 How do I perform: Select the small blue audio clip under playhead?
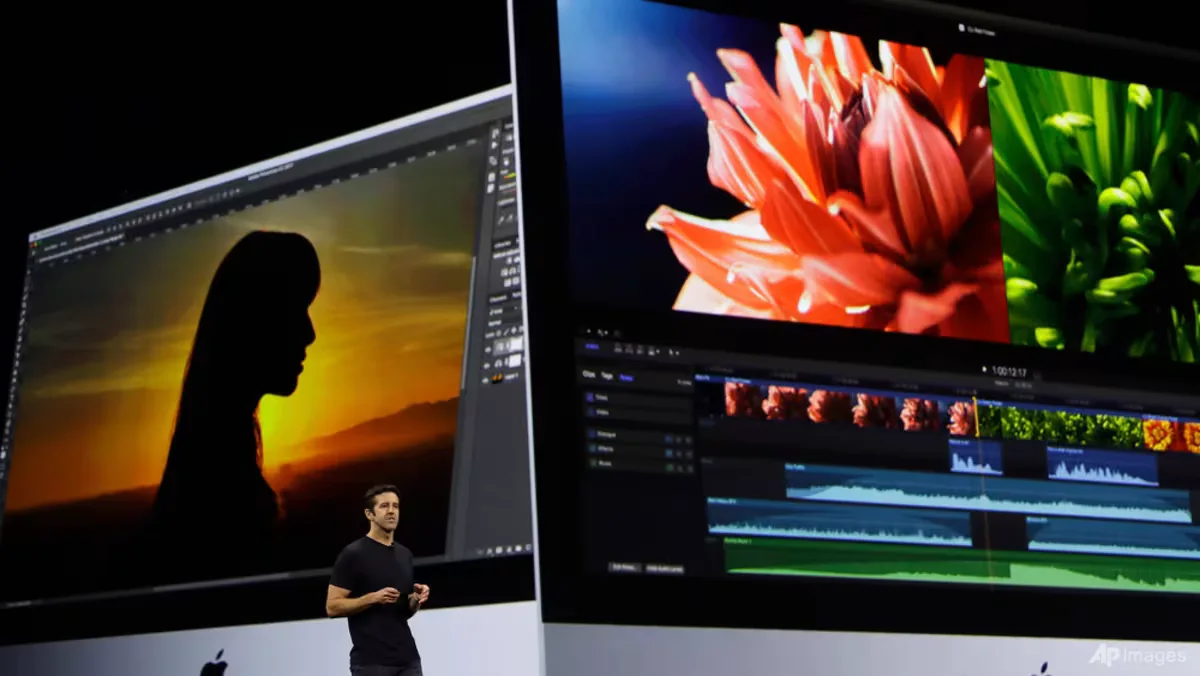pos(975,456)
